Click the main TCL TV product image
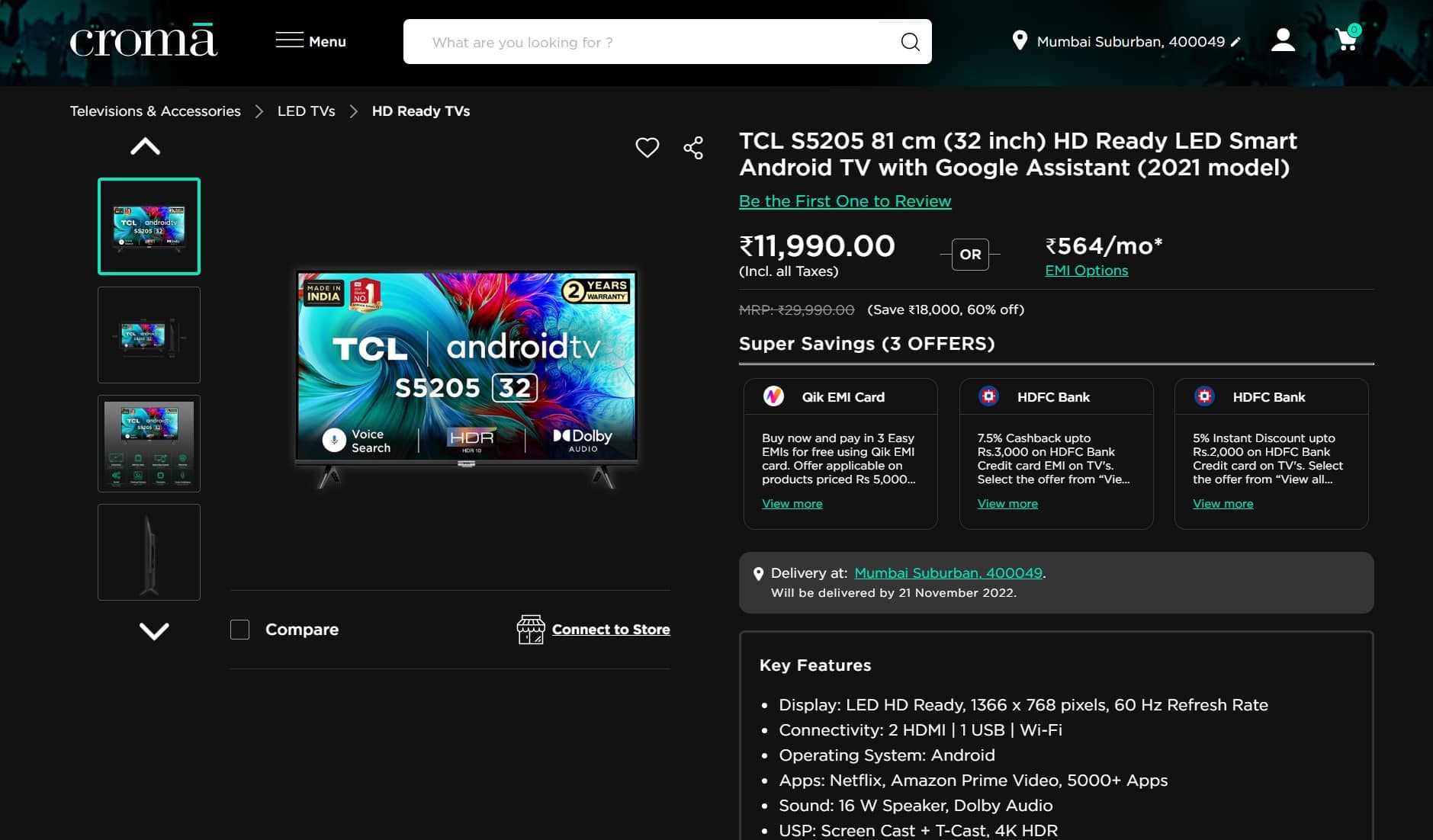The height and width of the screenshot is (840, 1433). pyautogui.click(x=466, y=379)
